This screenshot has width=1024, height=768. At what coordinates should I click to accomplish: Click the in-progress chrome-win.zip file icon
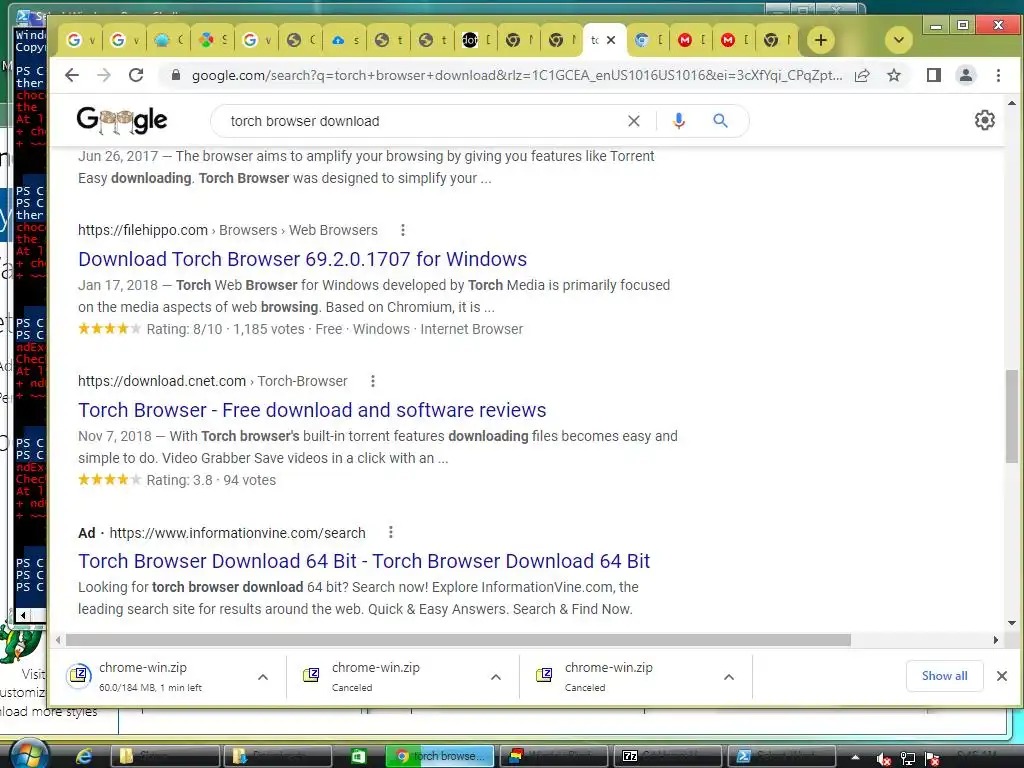pos(79,675)
